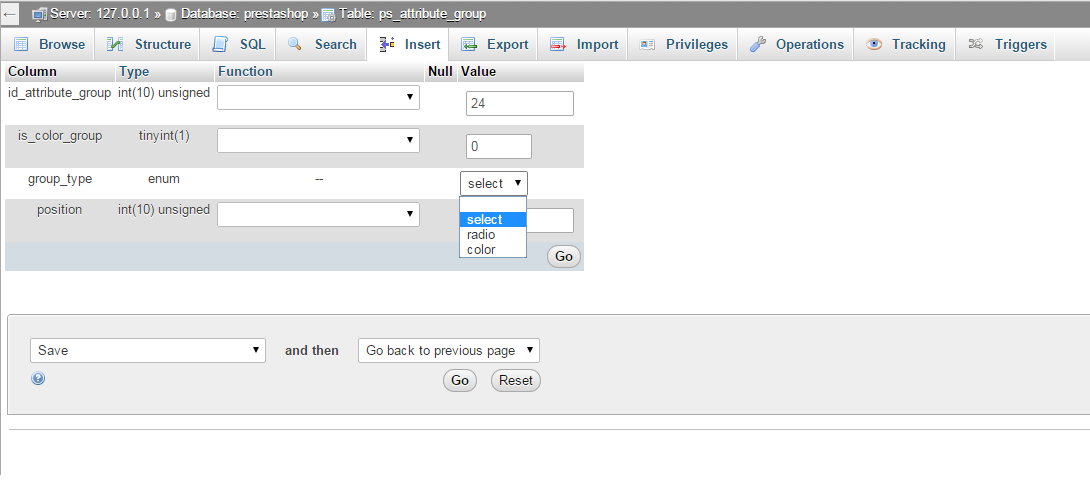This screenshot has width=1090, height=500.
Task: Click the 'position' column name
Action: [60, 209]
